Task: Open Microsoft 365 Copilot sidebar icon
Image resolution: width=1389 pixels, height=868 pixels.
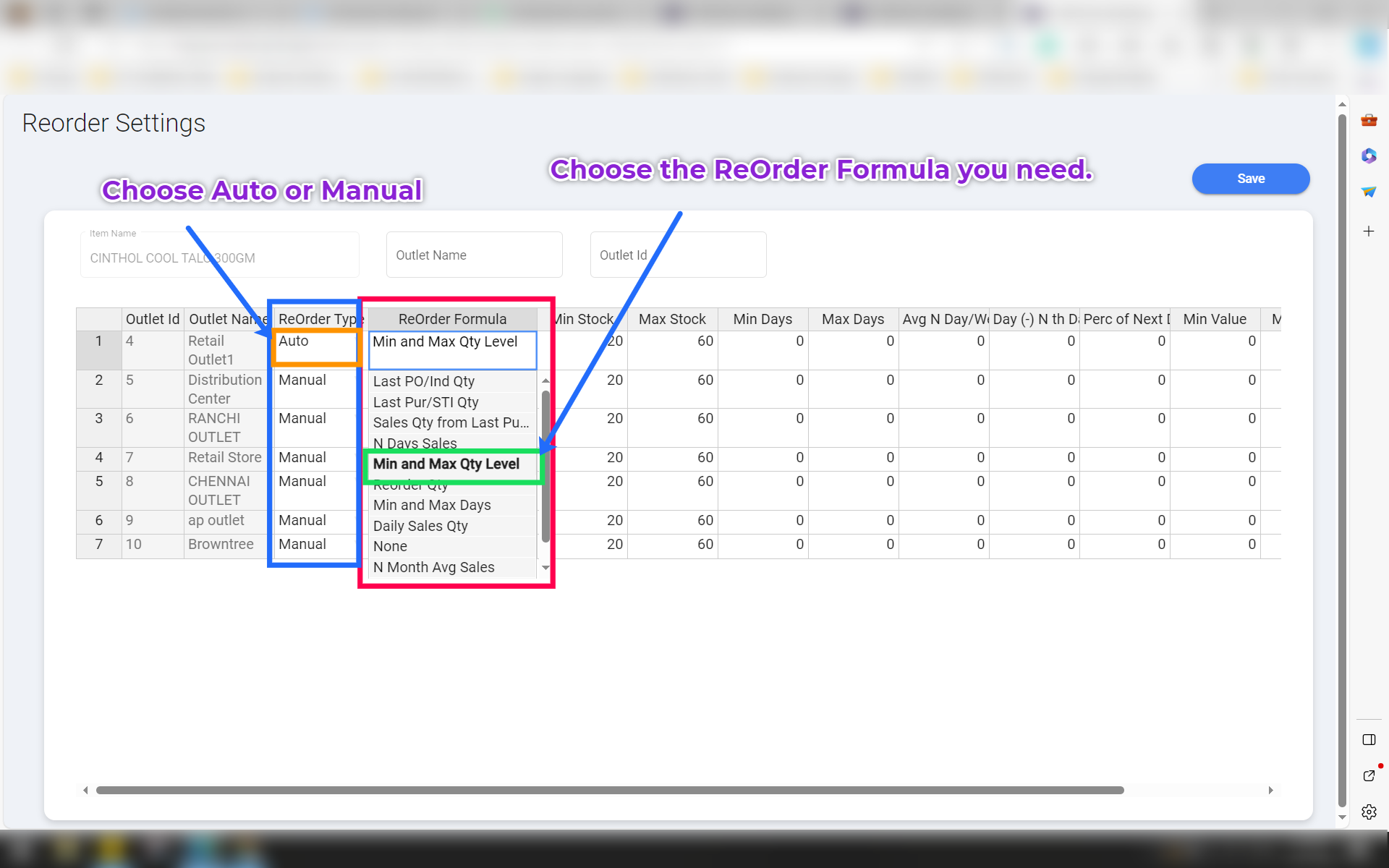Action: click(x=1368, y=156)
